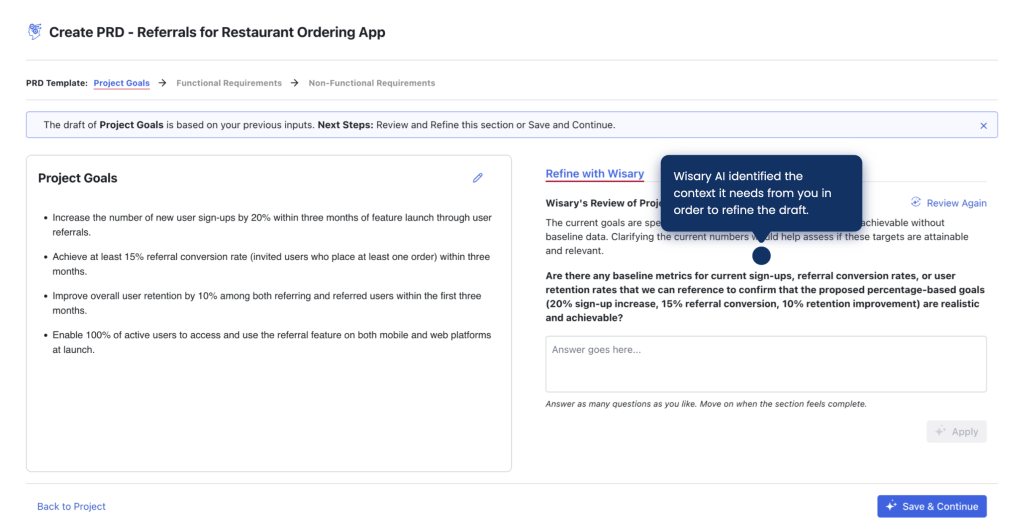This screenshot has height=532, width=1024.
Task: Go to the Functional Requirements step
Action: coord(229,83)
